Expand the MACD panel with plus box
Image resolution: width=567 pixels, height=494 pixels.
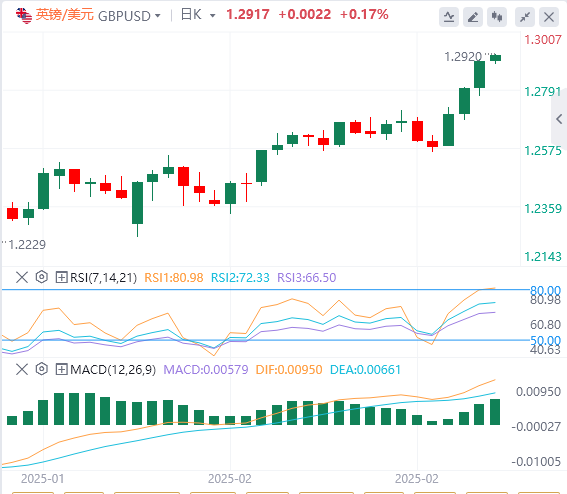pos(61,370)
